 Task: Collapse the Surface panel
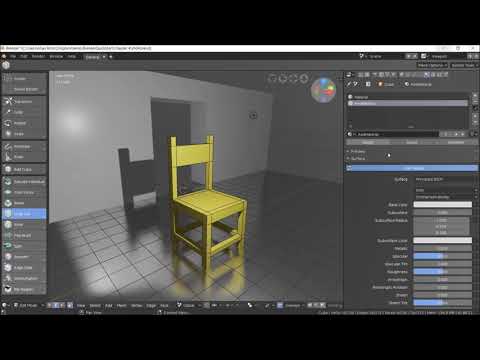(x=357, y=159)
